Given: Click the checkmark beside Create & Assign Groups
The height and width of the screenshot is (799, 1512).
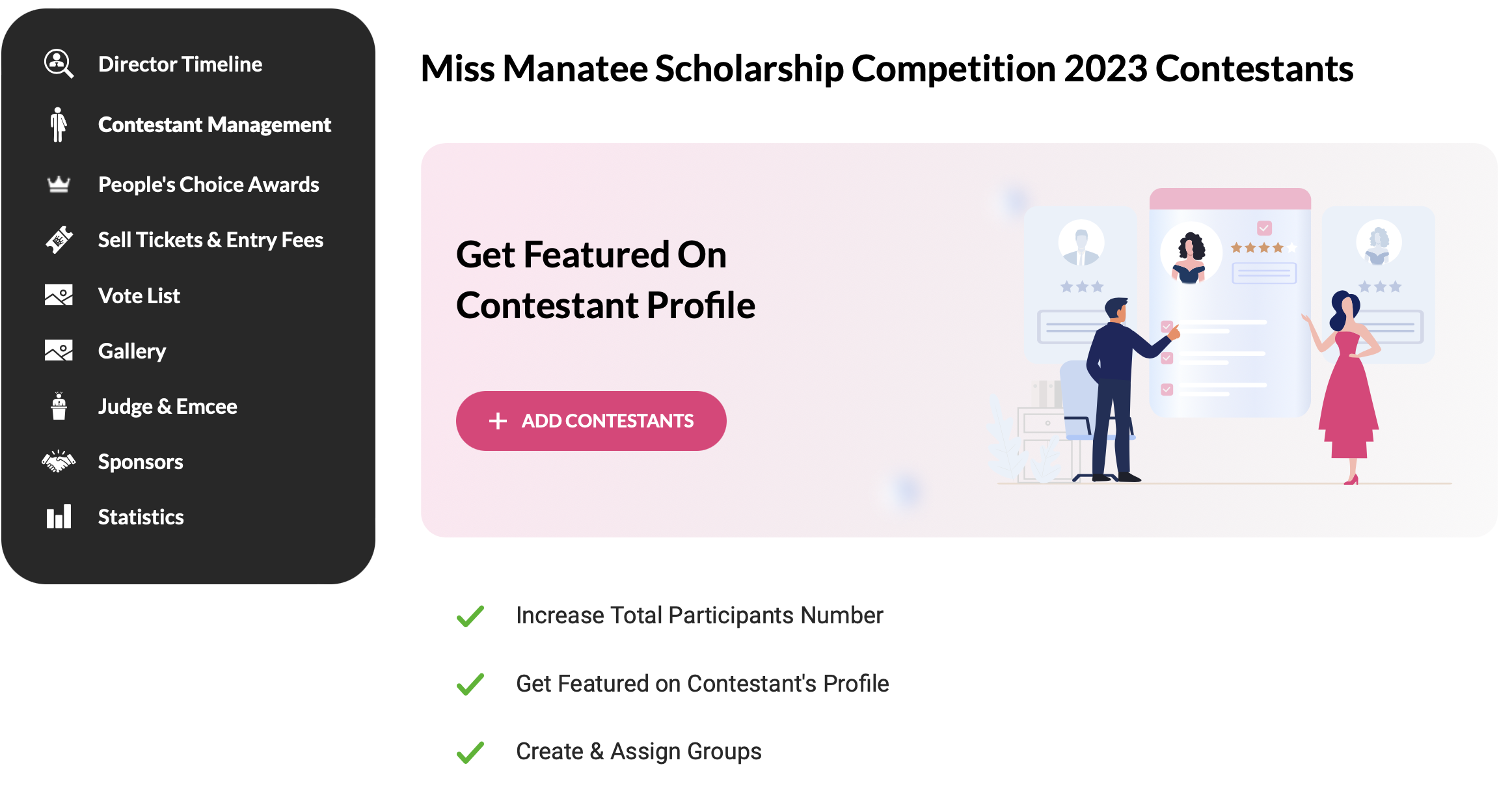Looking at the screenshot, I should (x=470, y=752).
